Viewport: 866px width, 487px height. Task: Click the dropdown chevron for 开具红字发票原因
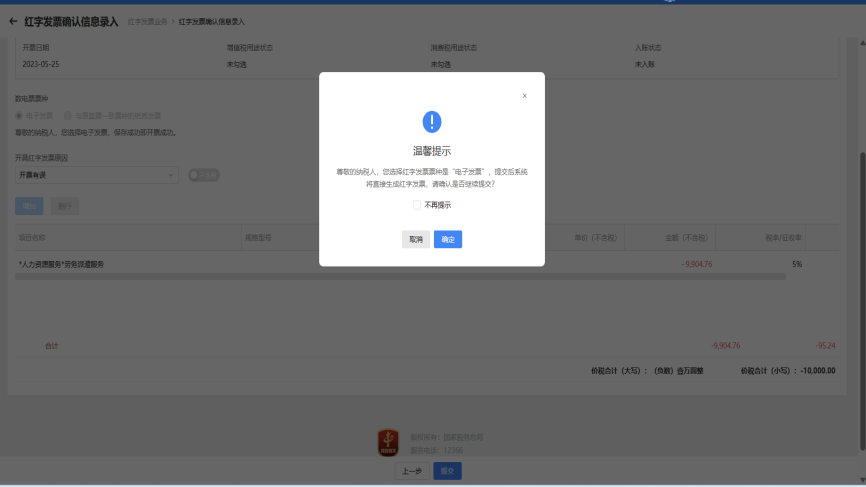pyautogui.click(x=170, y=175)
